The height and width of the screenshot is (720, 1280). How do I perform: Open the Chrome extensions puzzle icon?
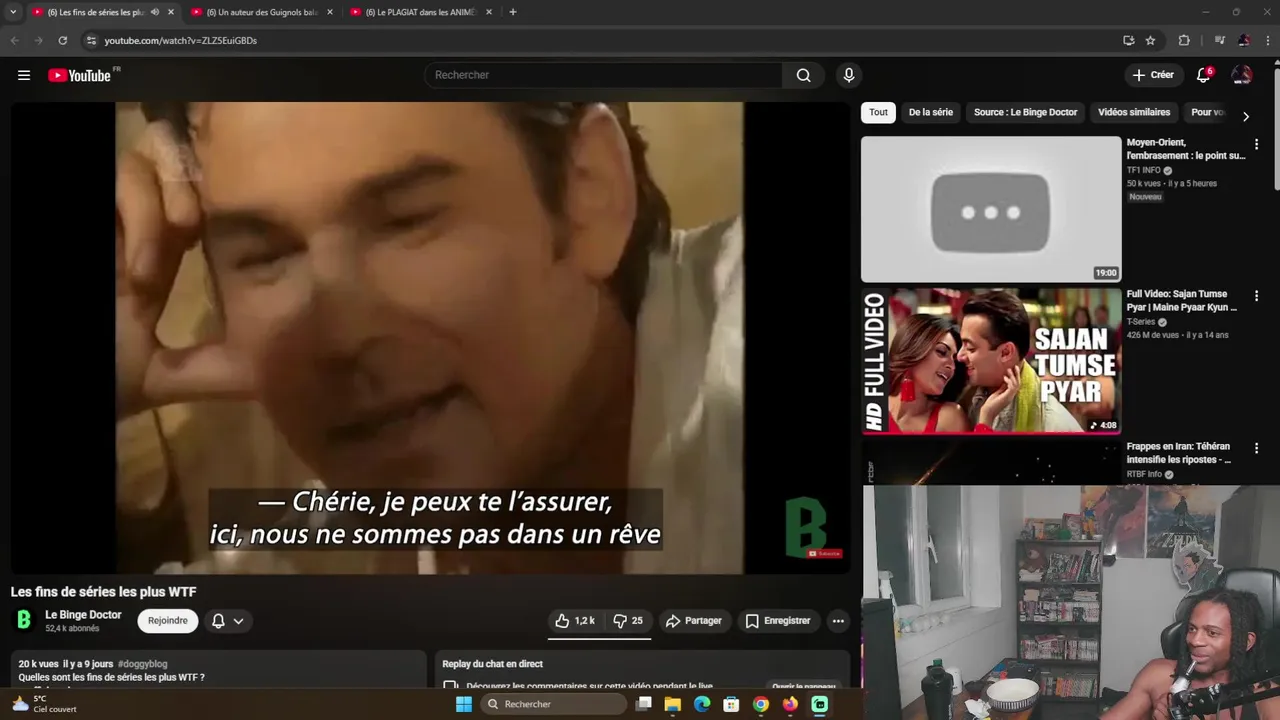tap(1184, 40)
